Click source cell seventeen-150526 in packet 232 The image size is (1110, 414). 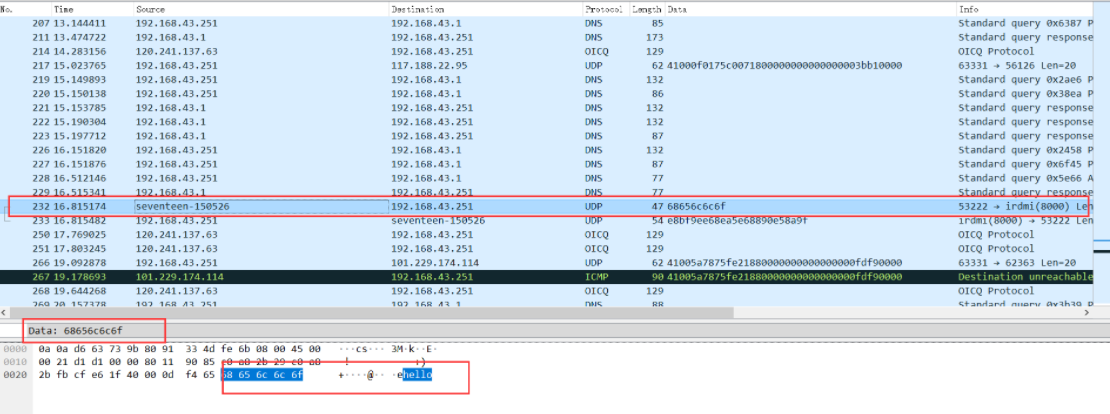pyautogui.click(x=261, y=207)
